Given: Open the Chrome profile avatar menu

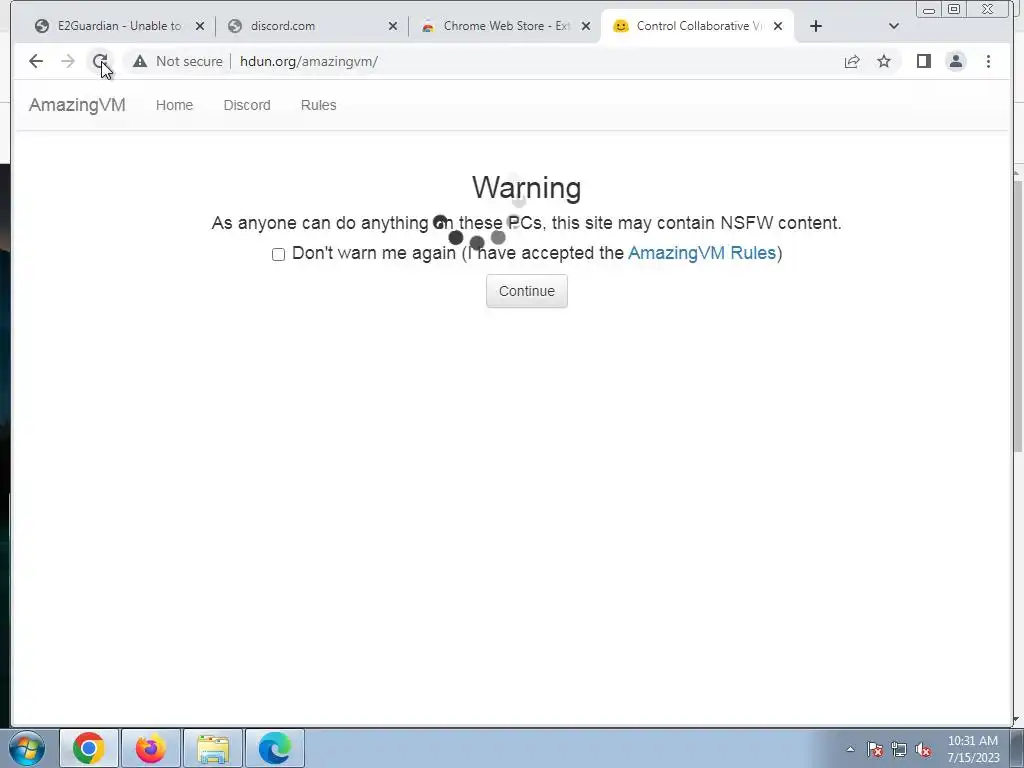Looking at the screenshot, I should click(955, 61).
